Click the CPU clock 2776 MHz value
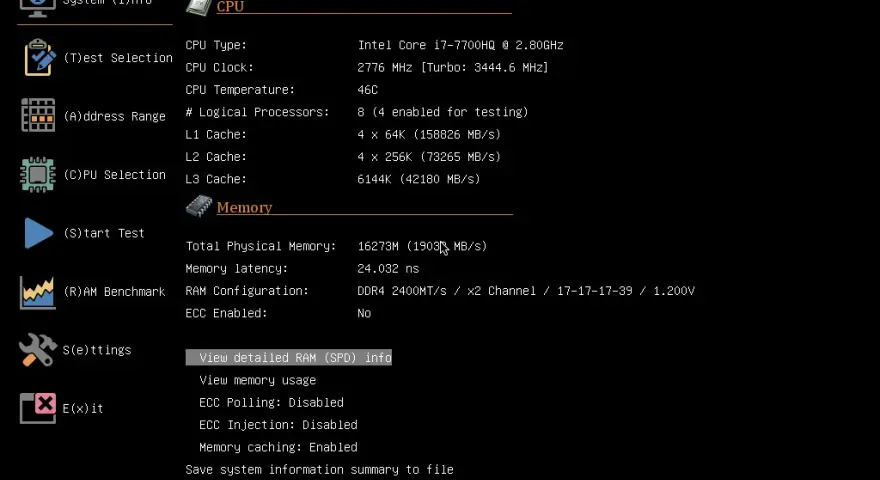Image resolution: width=880 pixels, height=480 pixels. point(453,67)
